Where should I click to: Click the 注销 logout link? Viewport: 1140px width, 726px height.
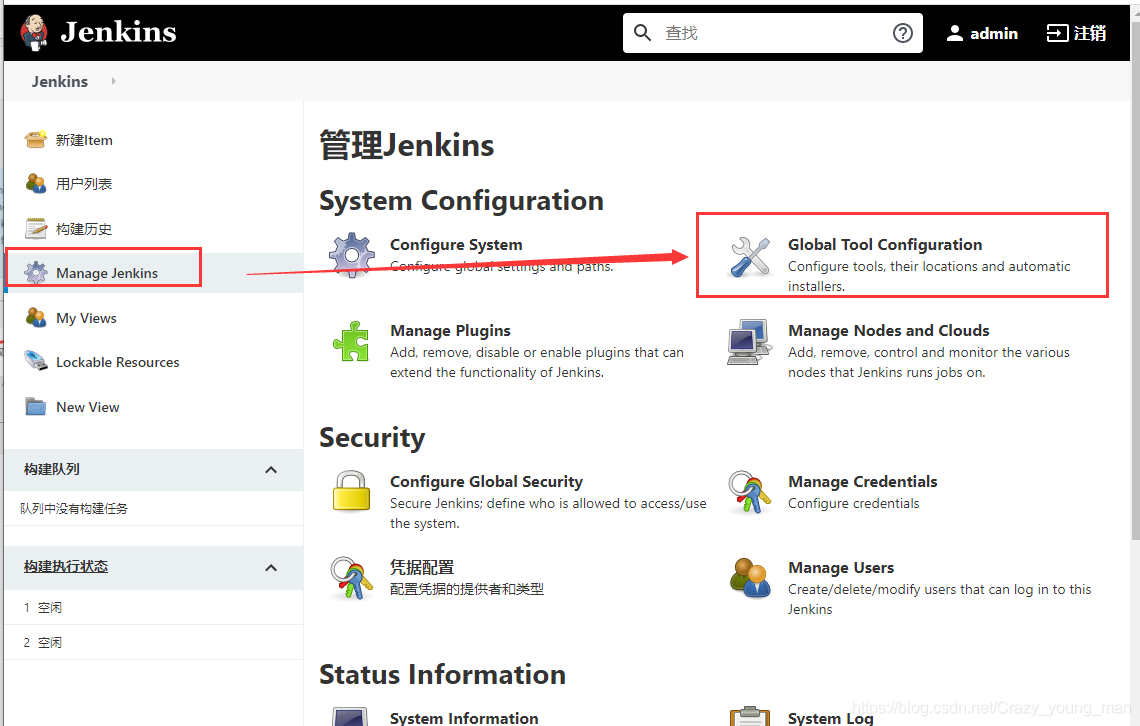coord(1090,33)
